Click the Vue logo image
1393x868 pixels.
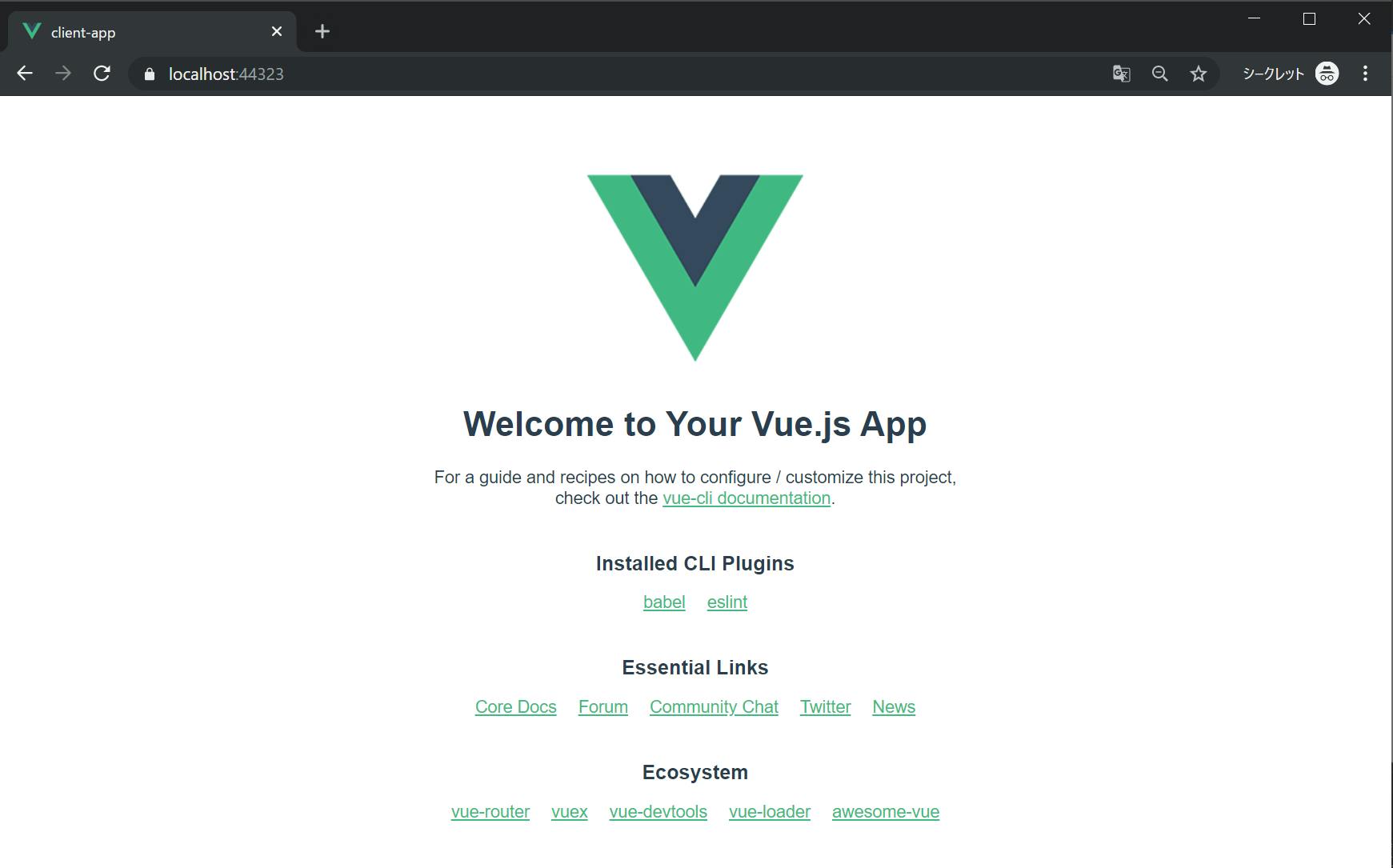(x=695, y=268)
